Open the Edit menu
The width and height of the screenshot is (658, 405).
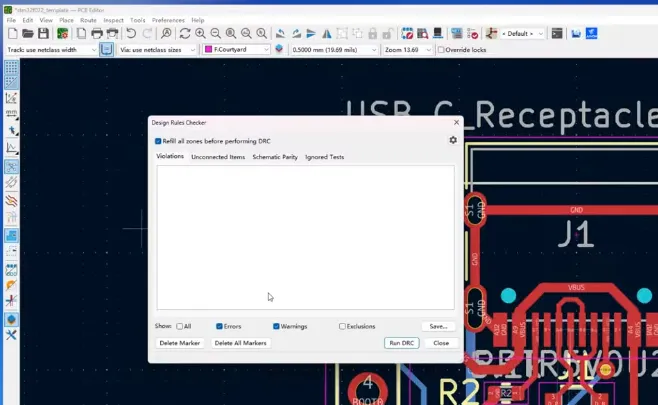pos(28,20)
